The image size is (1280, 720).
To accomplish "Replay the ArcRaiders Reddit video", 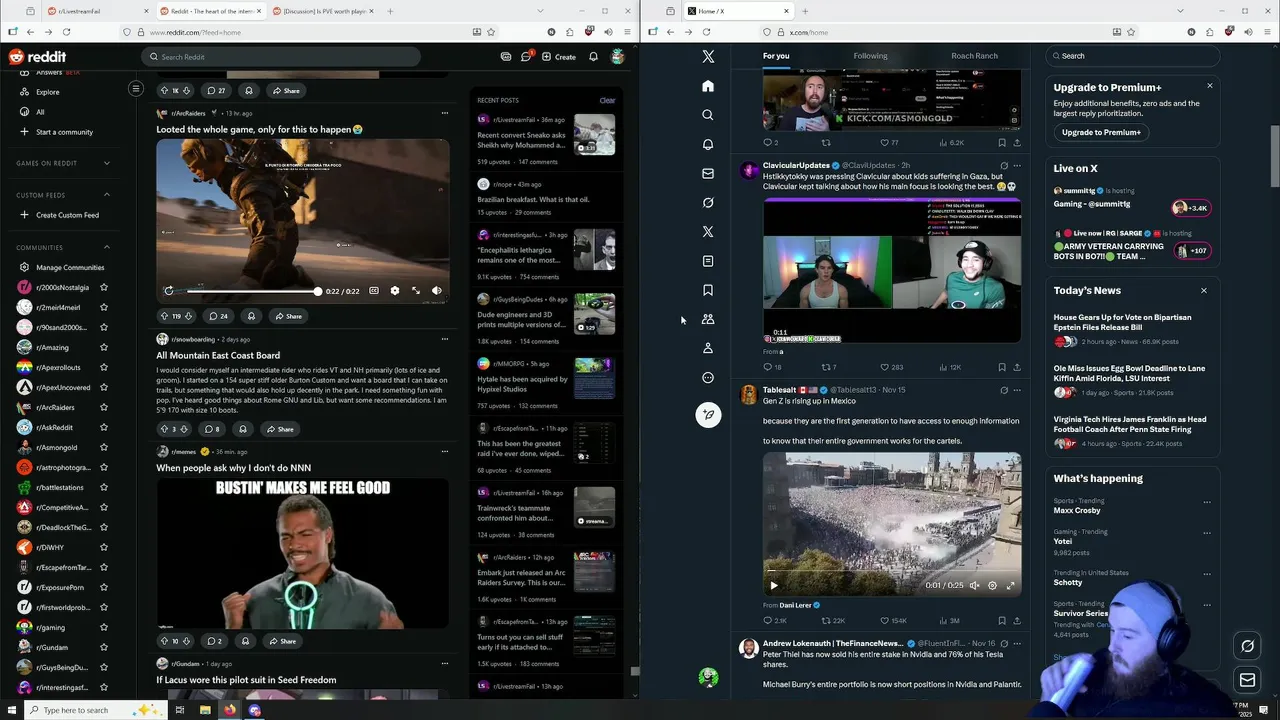I will point(169,291).
